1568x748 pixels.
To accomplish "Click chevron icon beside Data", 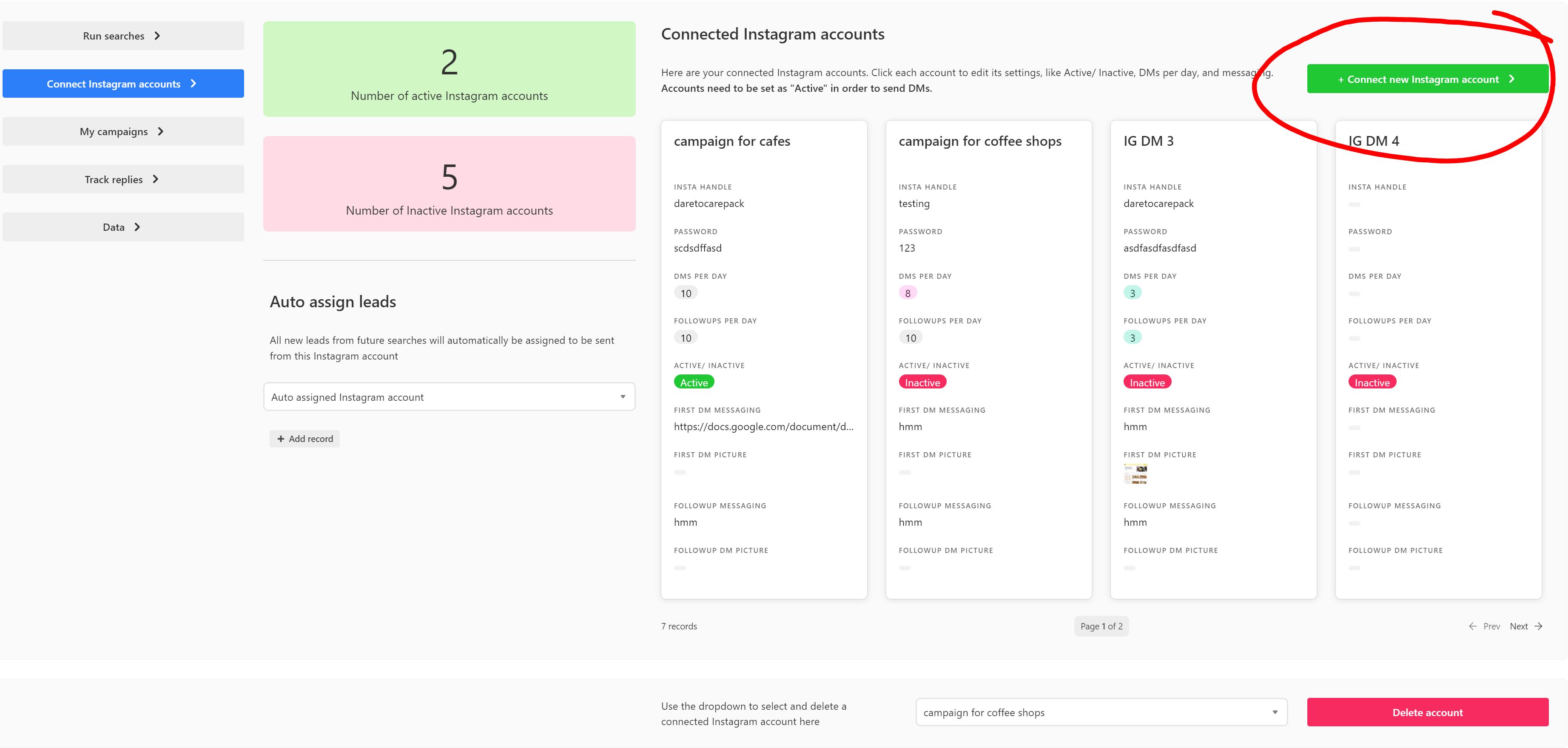I will [x=137, y=227].
